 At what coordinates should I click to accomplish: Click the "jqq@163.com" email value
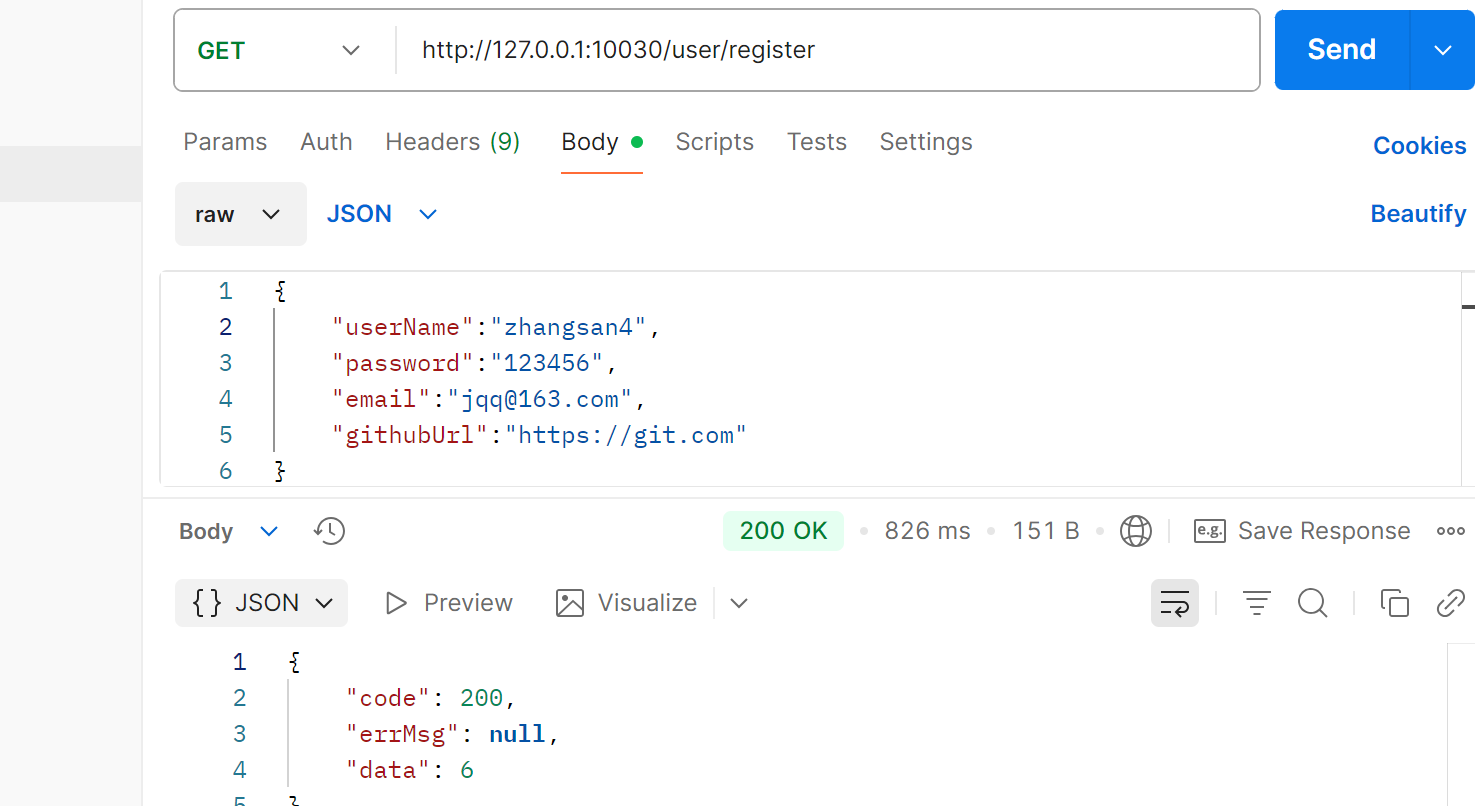click(540, 399)
